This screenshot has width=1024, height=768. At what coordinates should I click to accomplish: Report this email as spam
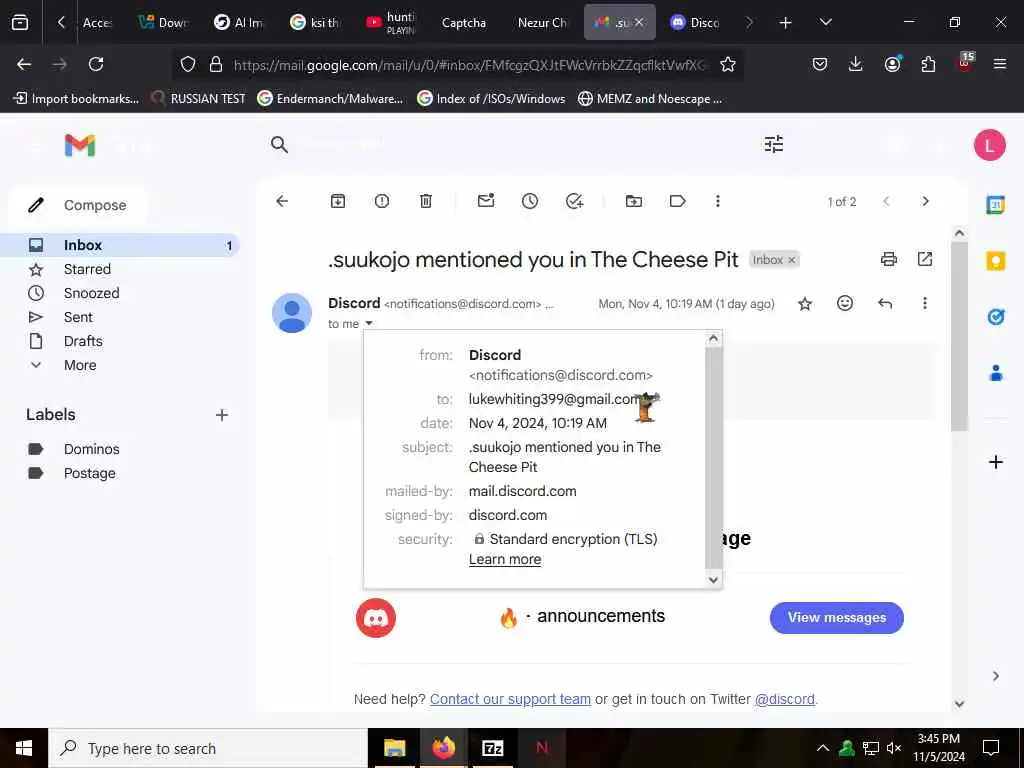point(382,201)
